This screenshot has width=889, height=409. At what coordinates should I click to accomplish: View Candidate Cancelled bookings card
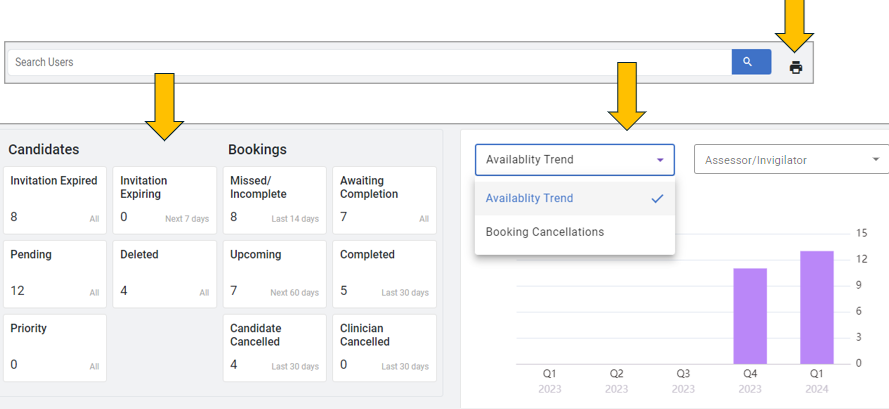tap(275, 347)
